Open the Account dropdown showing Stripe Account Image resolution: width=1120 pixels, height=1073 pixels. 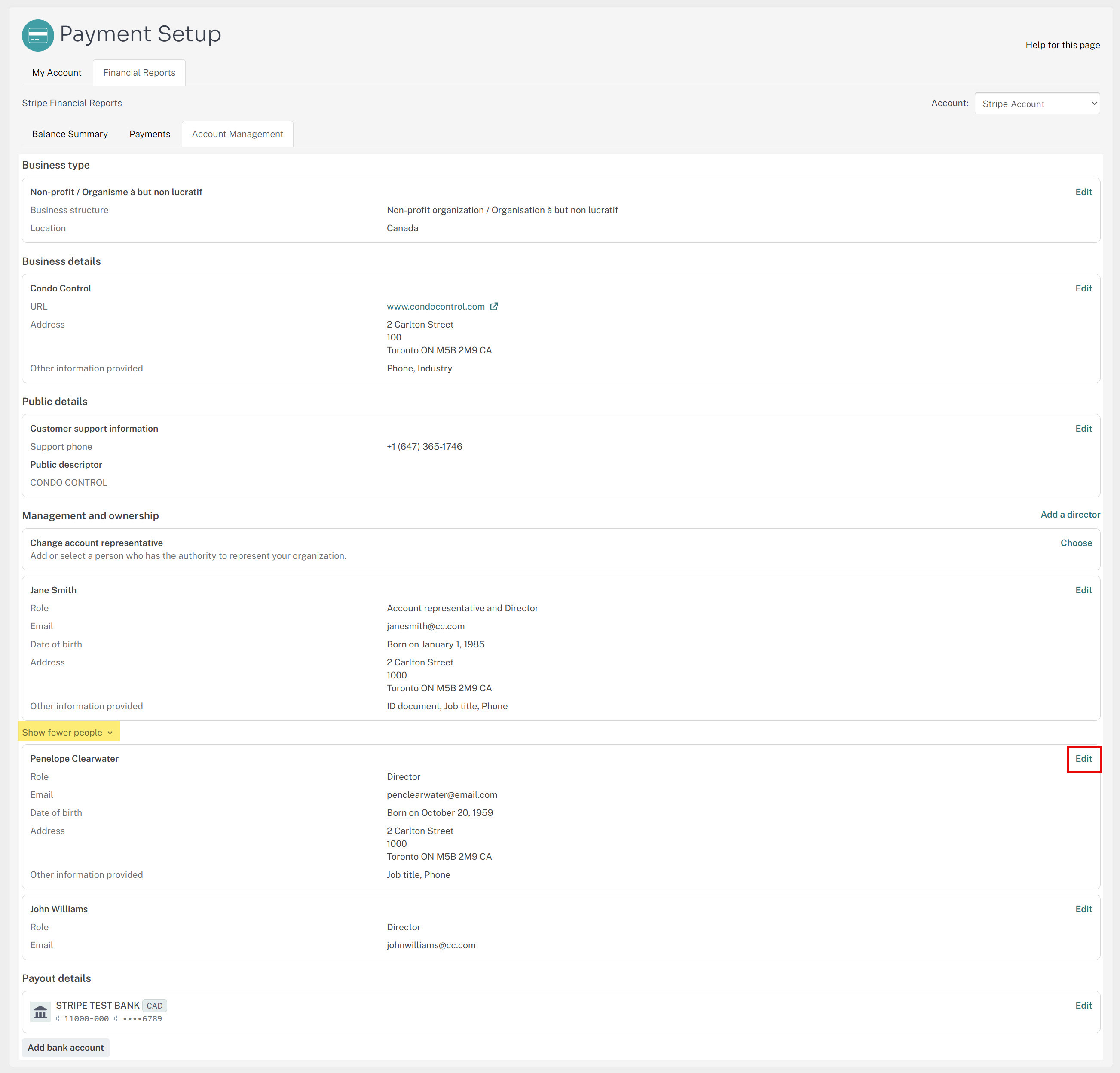click(1037, 104)
